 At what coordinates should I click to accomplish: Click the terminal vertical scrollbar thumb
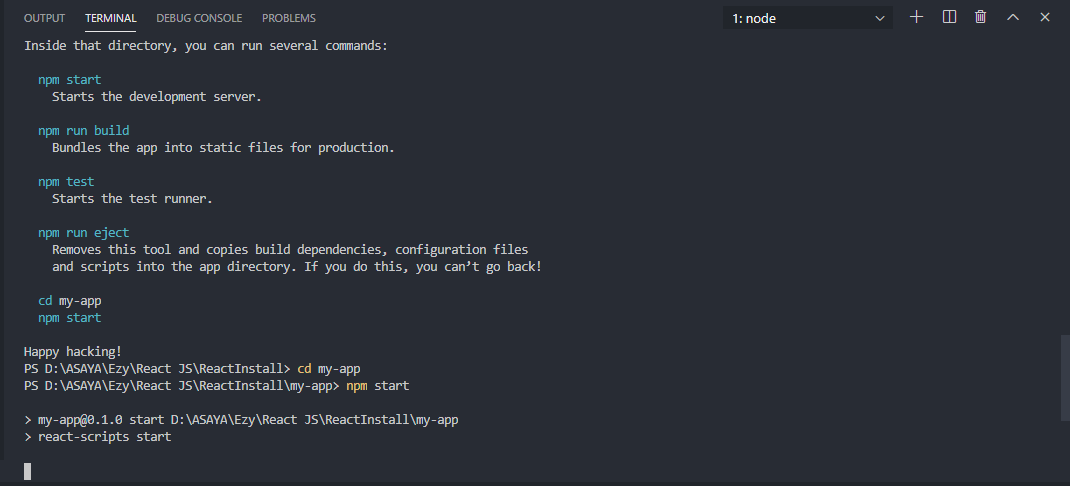pos(1065,377)
